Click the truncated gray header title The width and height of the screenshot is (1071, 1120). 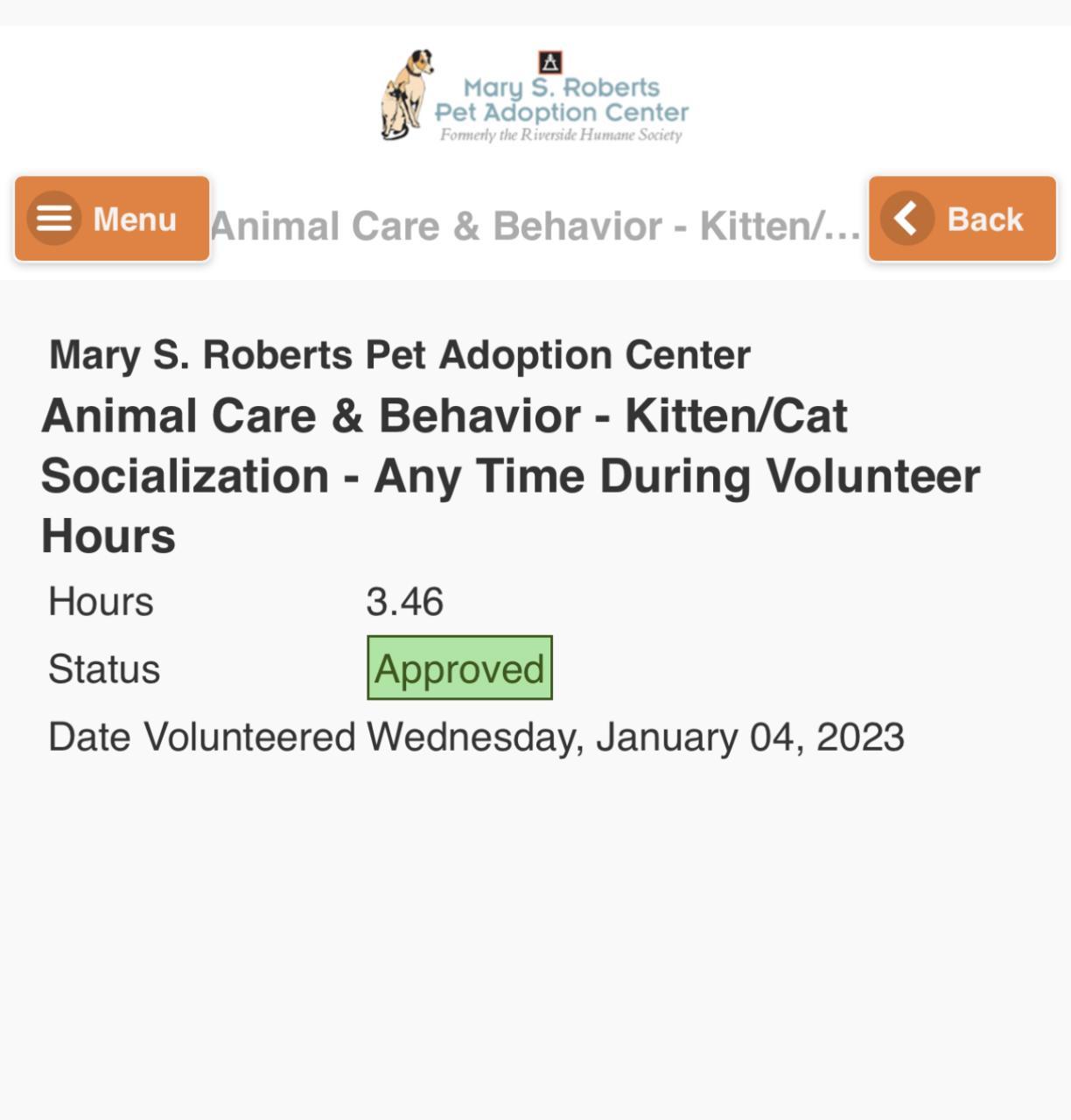[525, 227]
